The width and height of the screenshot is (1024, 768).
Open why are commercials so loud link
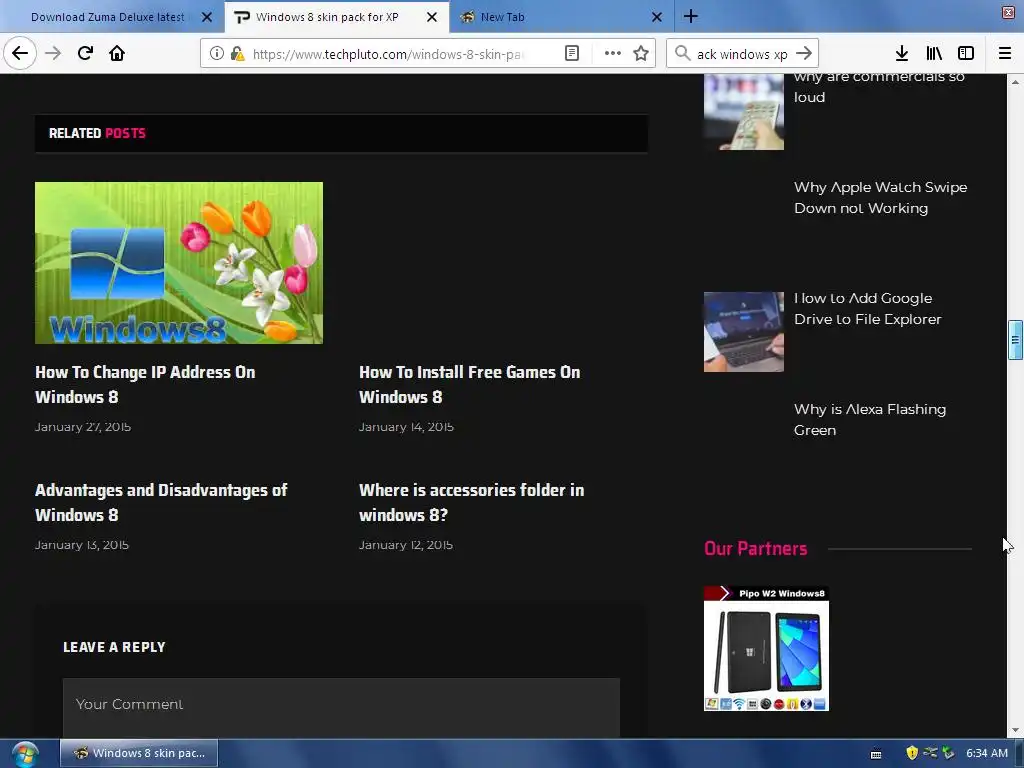(879, 87)
